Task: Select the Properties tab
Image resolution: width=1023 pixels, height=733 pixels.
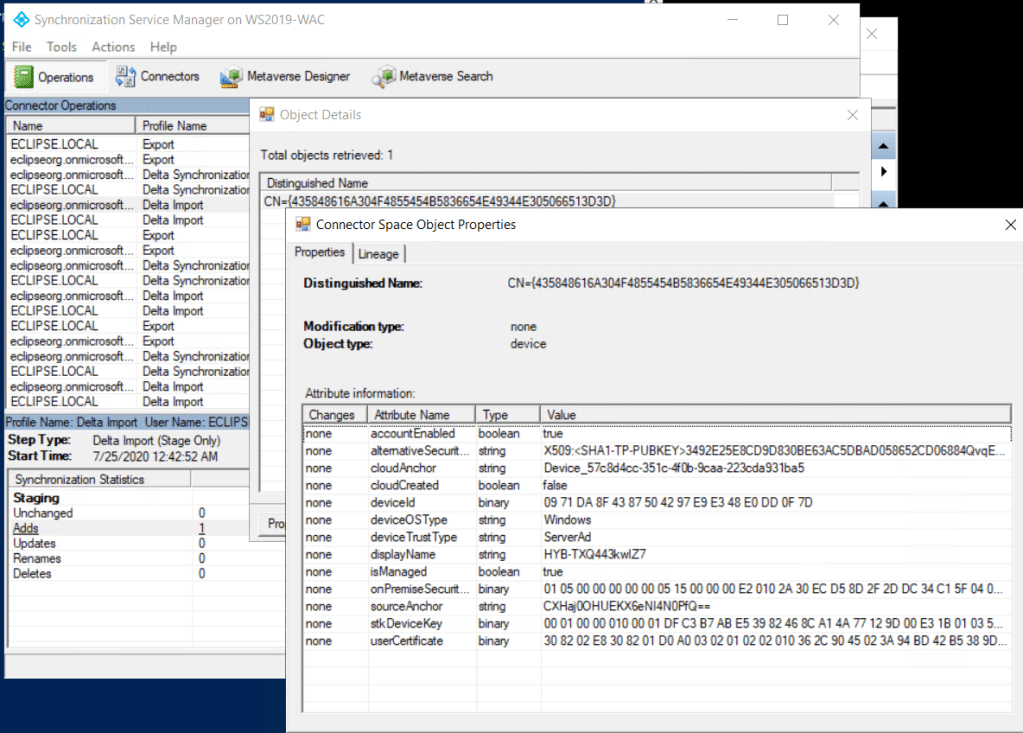Action: pos(320,253)
